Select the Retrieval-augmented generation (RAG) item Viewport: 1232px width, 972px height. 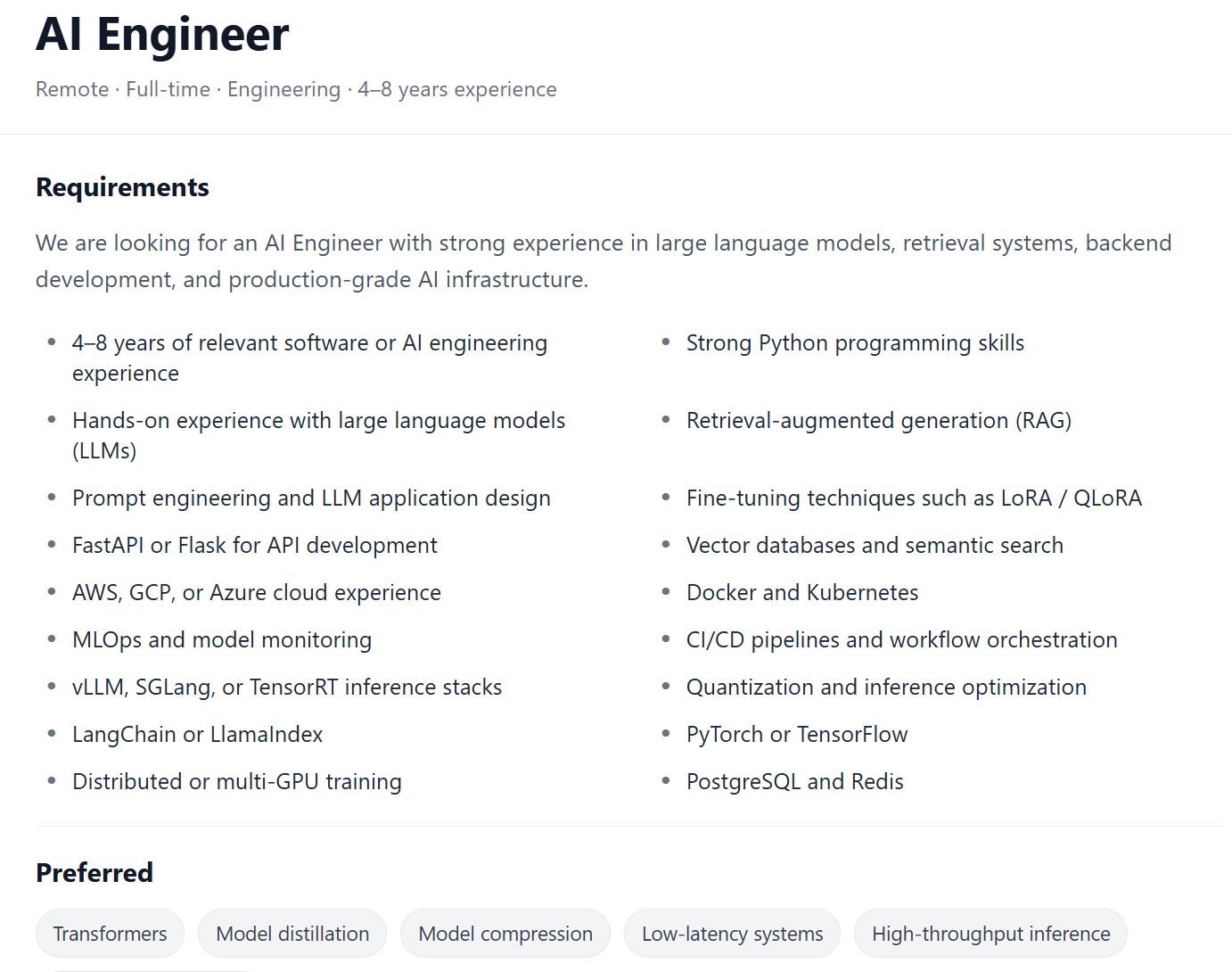pyautogui.click(x=879, y=420)
